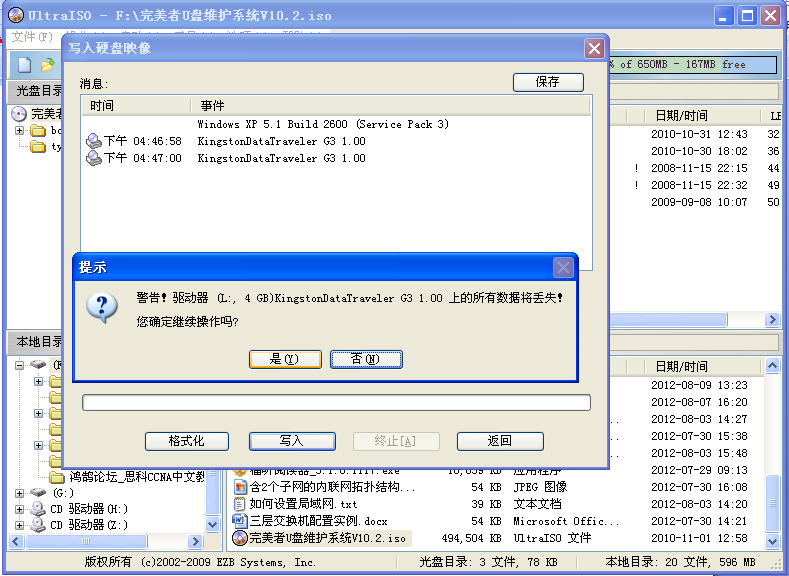Select the 三层交换机配置实例.docx file
This screenshot has width=789, height=576.
(319, 521)
